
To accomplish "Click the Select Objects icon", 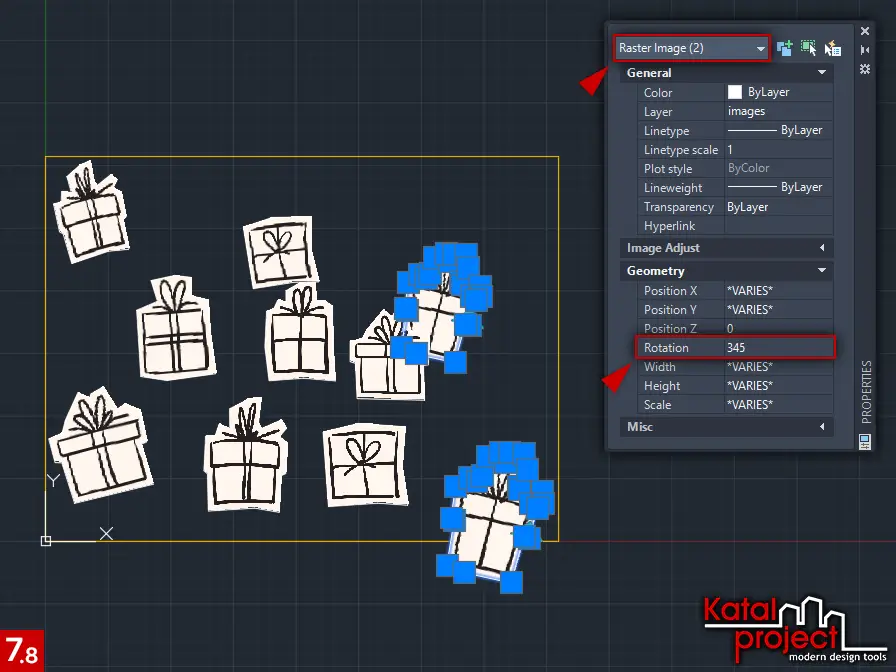I will pos(809,48).
